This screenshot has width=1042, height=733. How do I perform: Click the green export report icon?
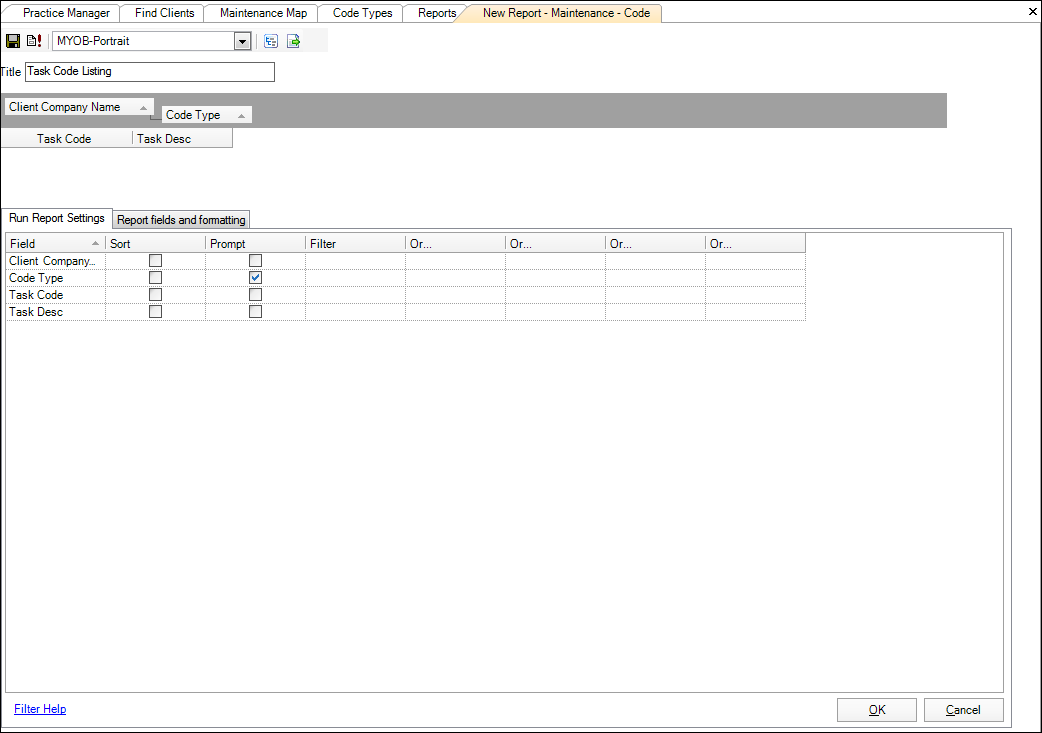point(293,41)
